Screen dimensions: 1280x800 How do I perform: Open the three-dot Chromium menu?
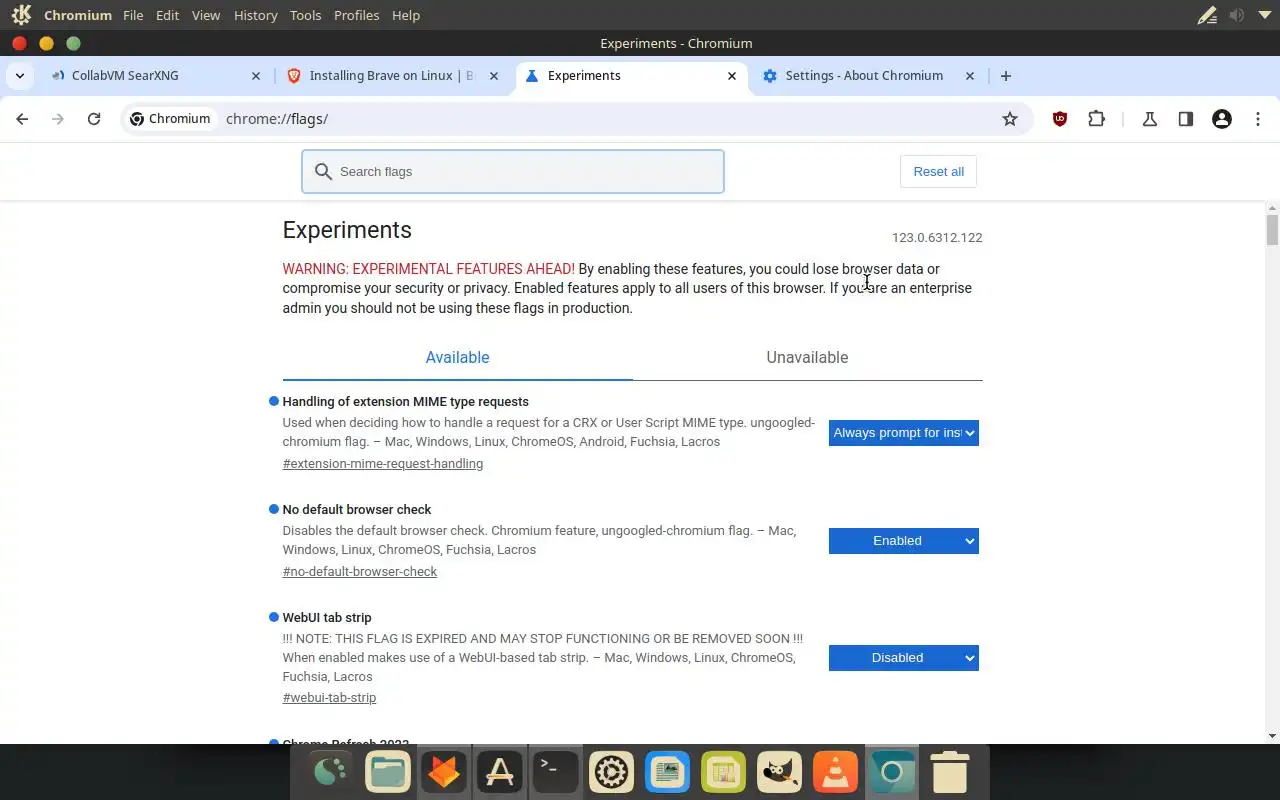click(1258, 119)
